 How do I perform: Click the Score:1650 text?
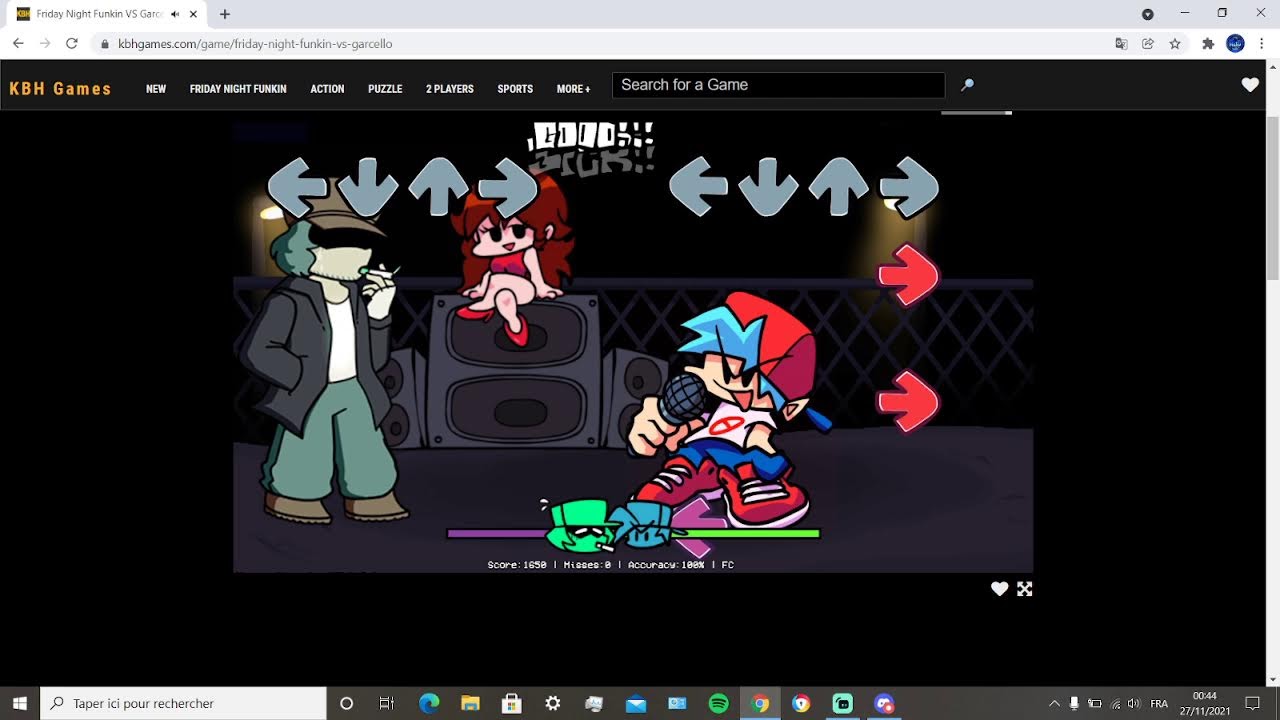517,565
